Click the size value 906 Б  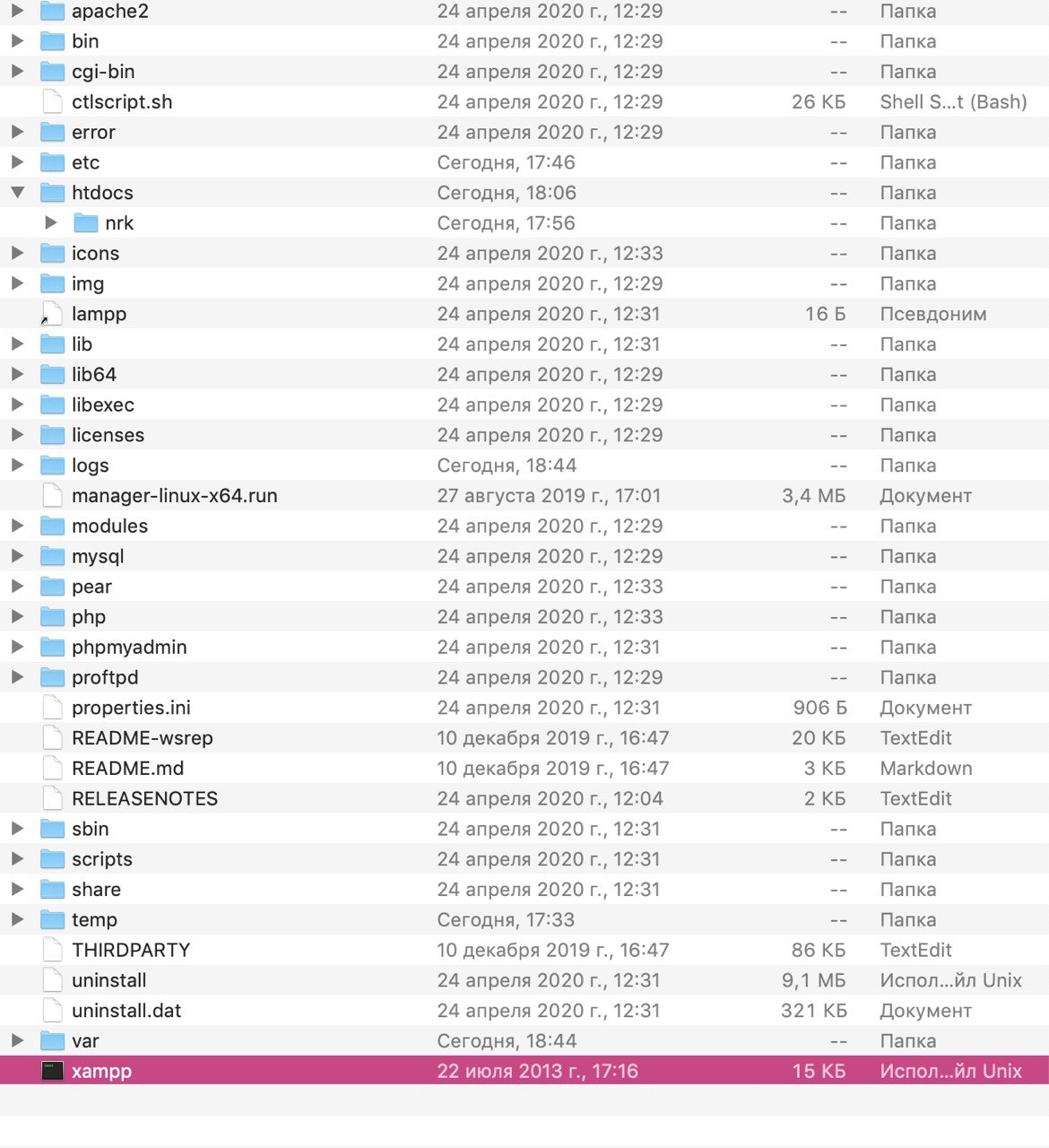click(x=820, y=708)
